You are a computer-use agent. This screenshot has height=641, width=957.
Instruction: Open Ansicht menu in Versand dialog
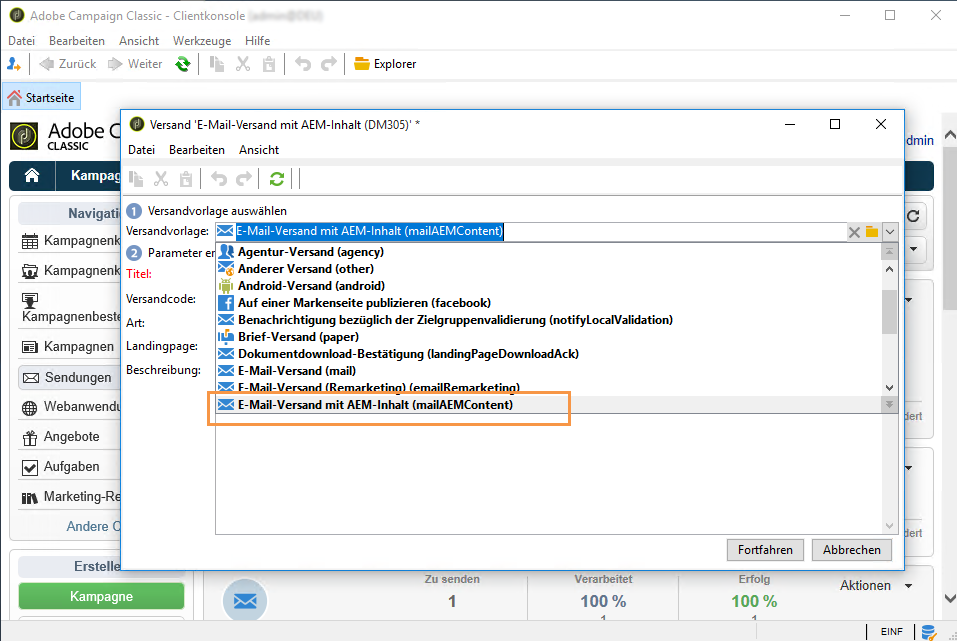(259, 150)
